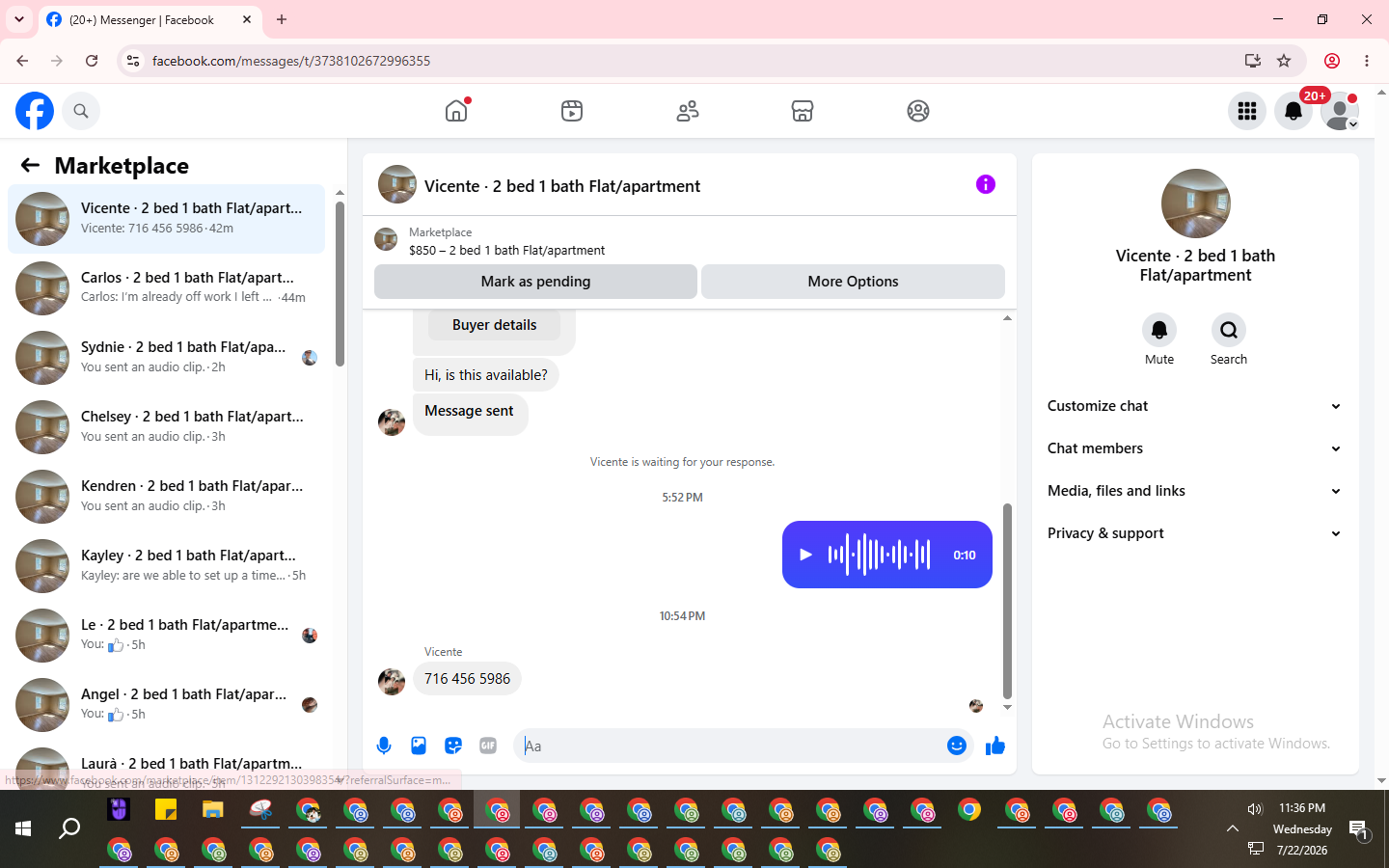Open Angel conversation in chat list
This screenshot has width=1389, height=868.
pyautogui.click(x=167, y=705)
